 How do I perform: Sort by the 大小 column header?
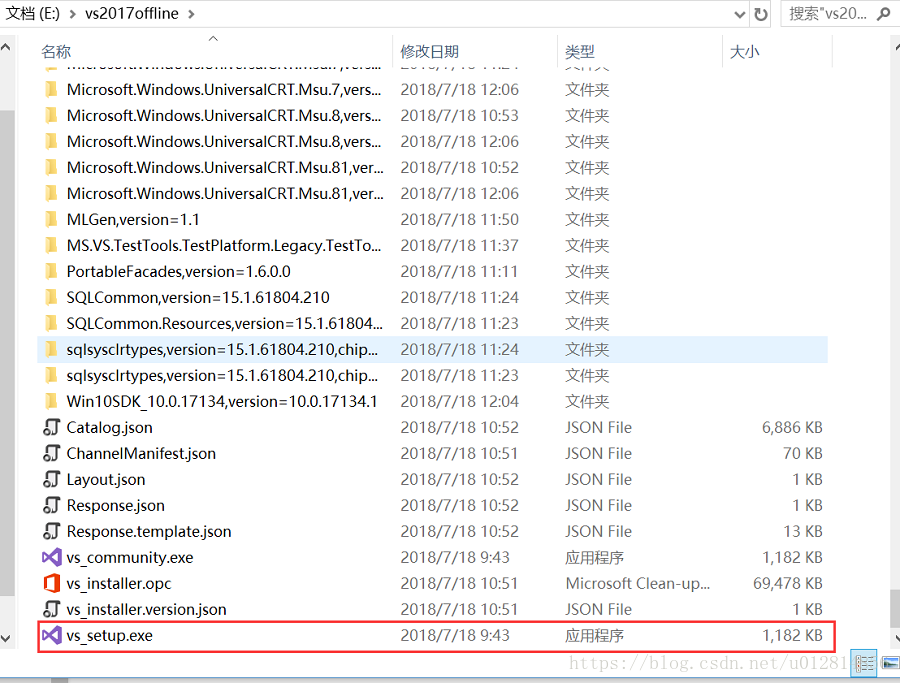[x=744, y=52]
